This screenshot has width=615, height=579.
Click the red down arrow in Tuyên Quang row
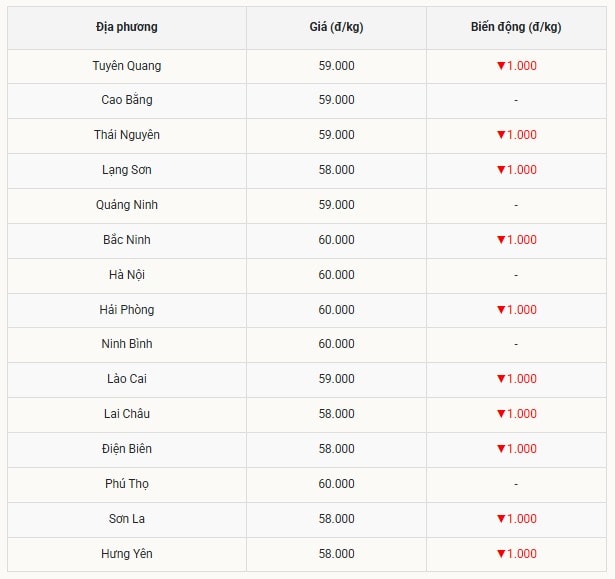click(x=501, y=66)
